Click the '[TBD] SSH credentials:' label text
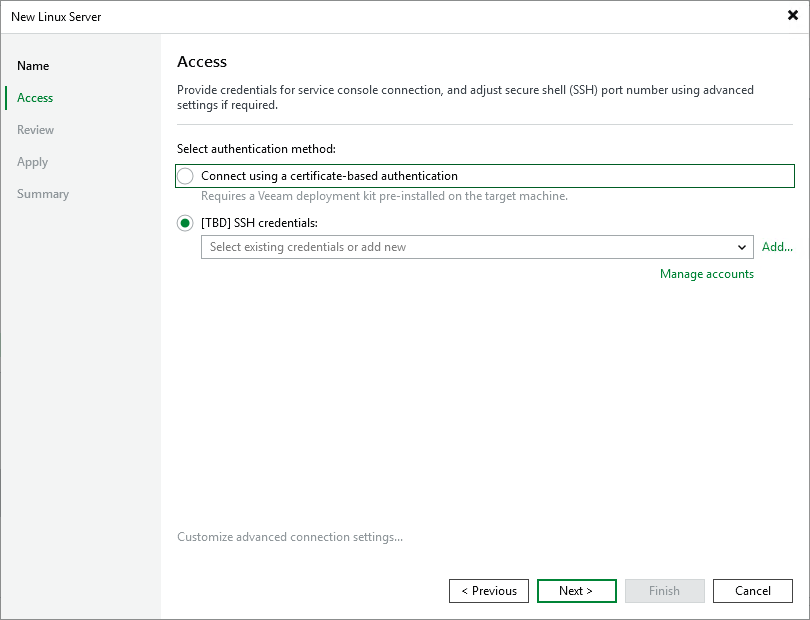Viewport: 810px width, 620px height. tap(259, 223)
